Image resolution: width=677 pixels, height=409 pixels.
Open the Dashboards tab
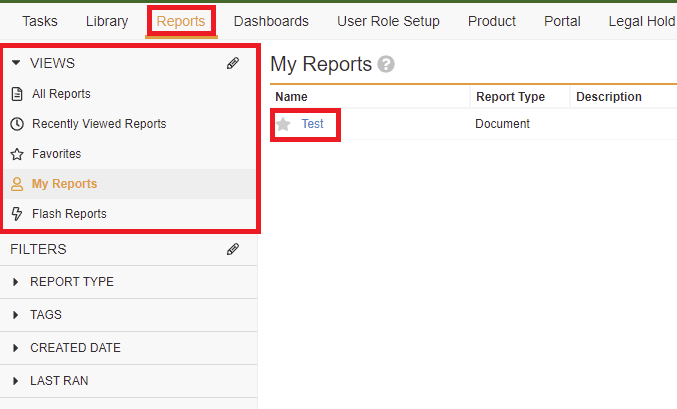271,21
